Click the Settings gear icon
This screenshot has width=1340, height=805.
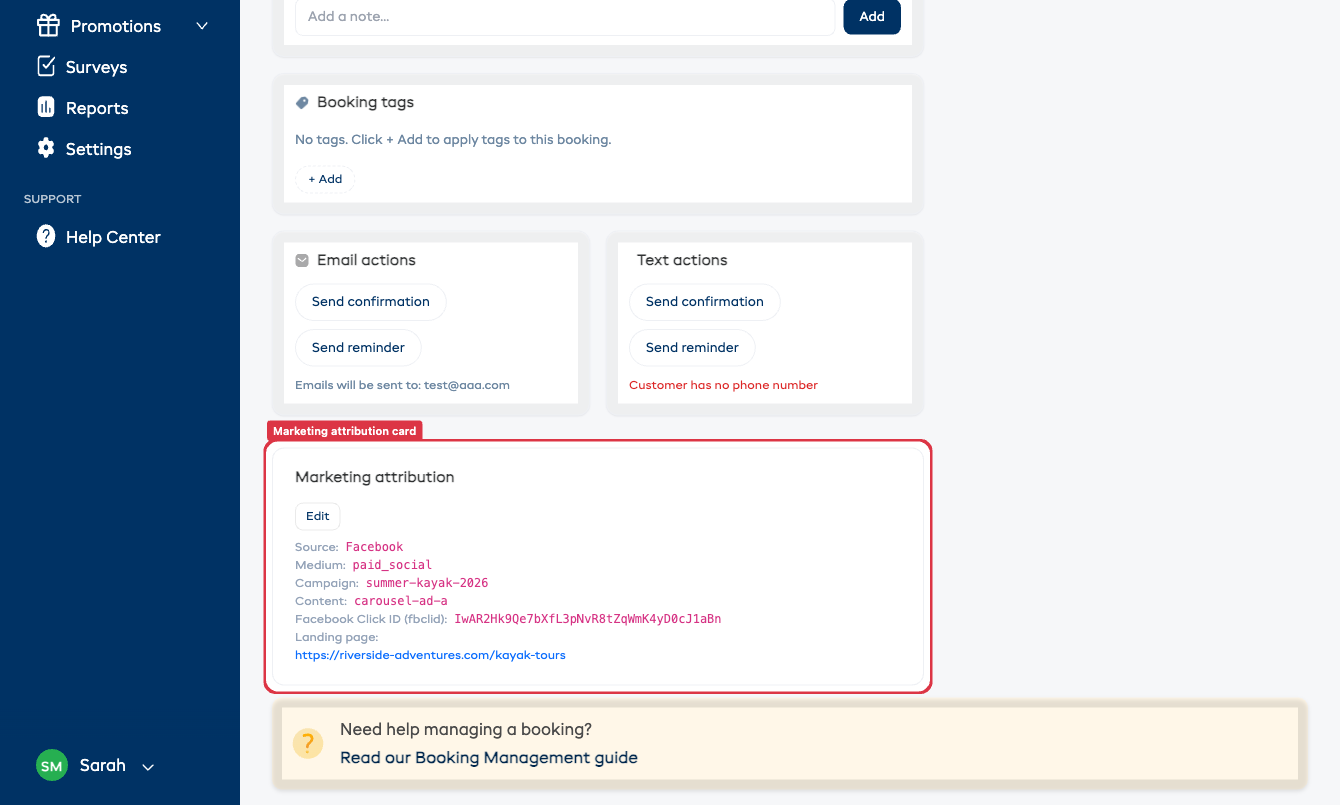tap(46, 148)
